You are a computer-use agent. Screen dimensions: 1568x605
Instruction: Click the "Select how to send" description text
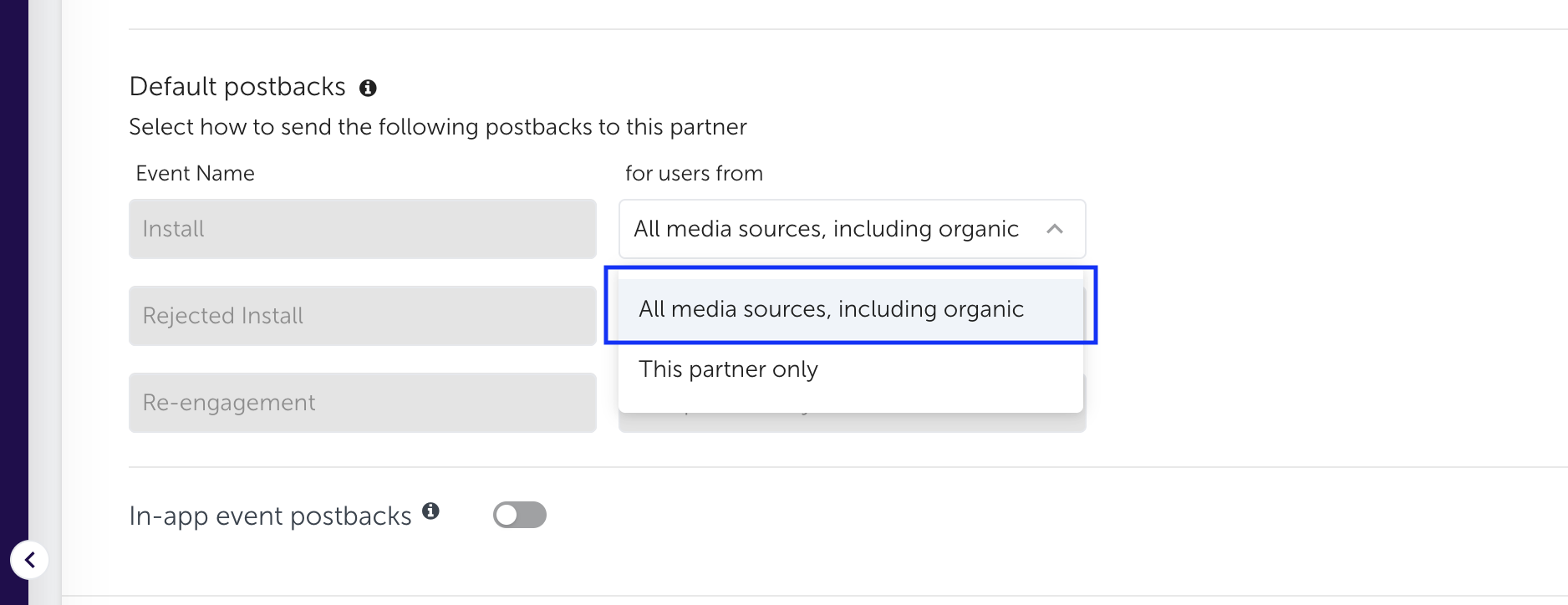pyautogui.click(x=437, y=127)
